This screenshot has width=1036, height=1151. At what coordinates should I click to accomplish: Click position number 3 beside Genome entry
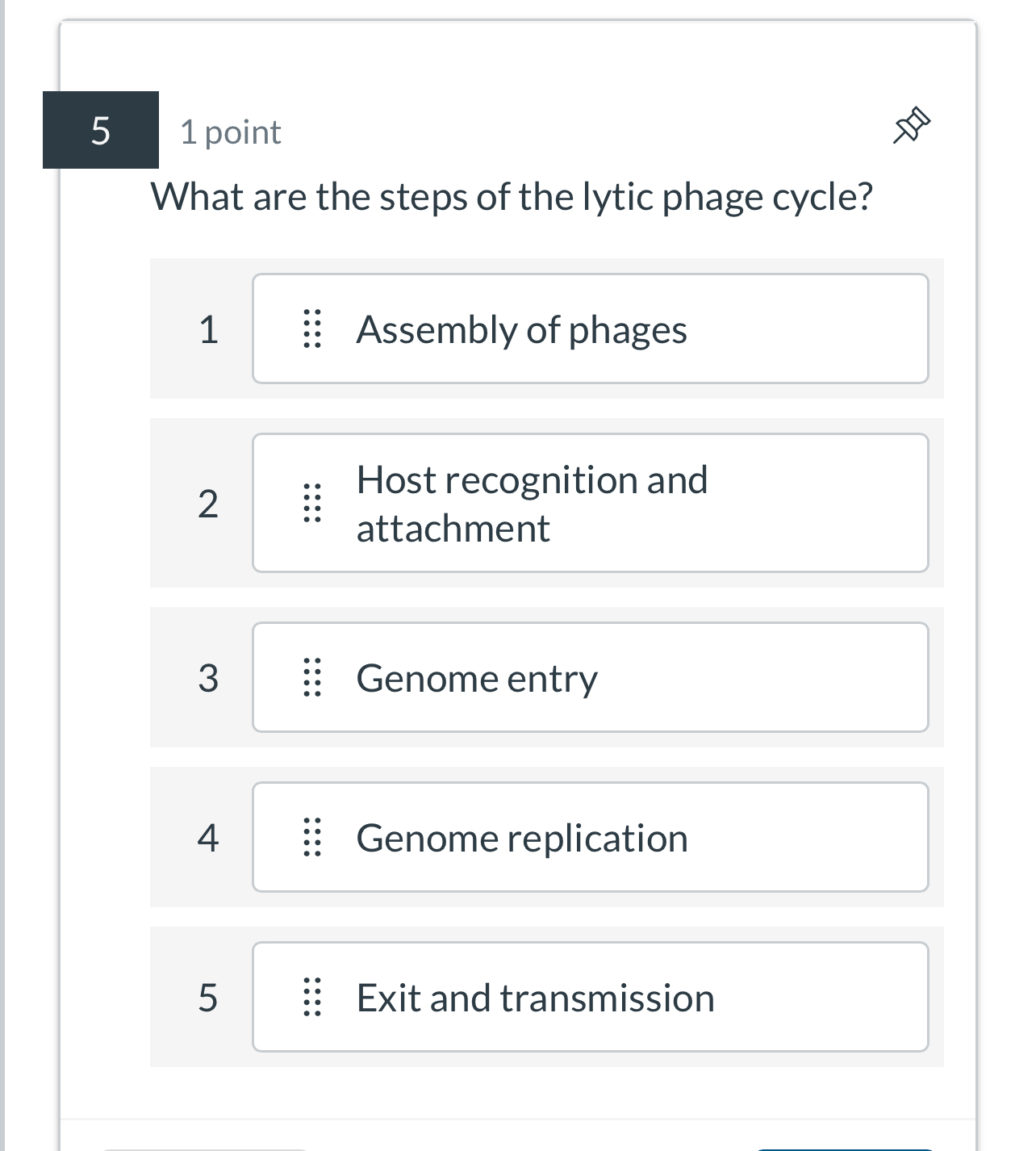click(x=209, y=678)
